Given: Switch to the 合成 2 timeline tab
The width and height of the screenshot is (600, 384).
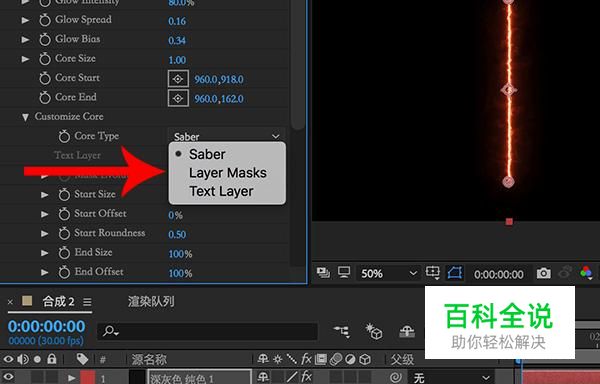Looking at the screenshot, I should point(58,302).
